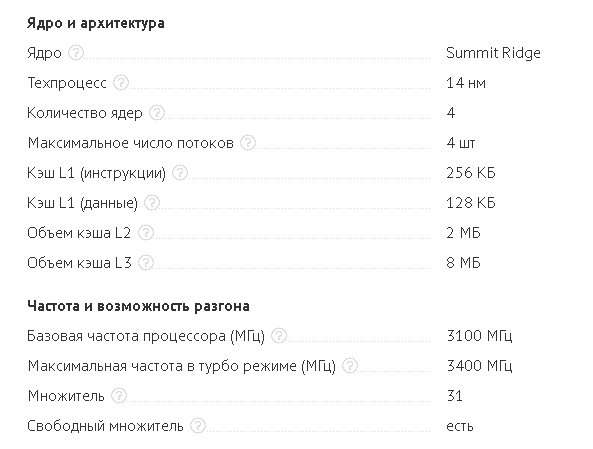Click help icon for Кэш L1 (инструкции)
Screen dimensions: 593x449
180,172
